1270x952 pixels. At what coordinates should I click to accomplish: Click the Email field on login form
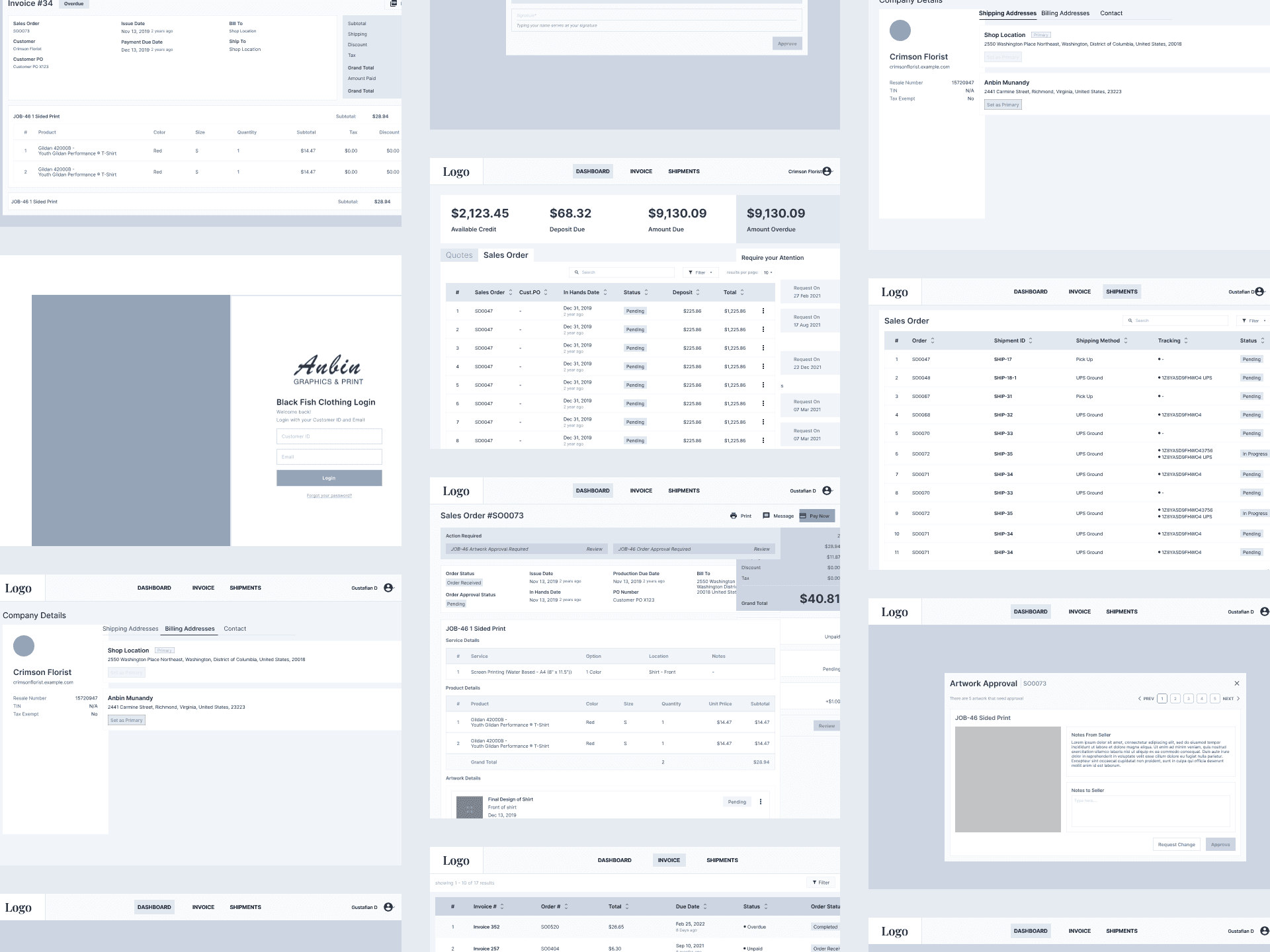click(329, 457)
